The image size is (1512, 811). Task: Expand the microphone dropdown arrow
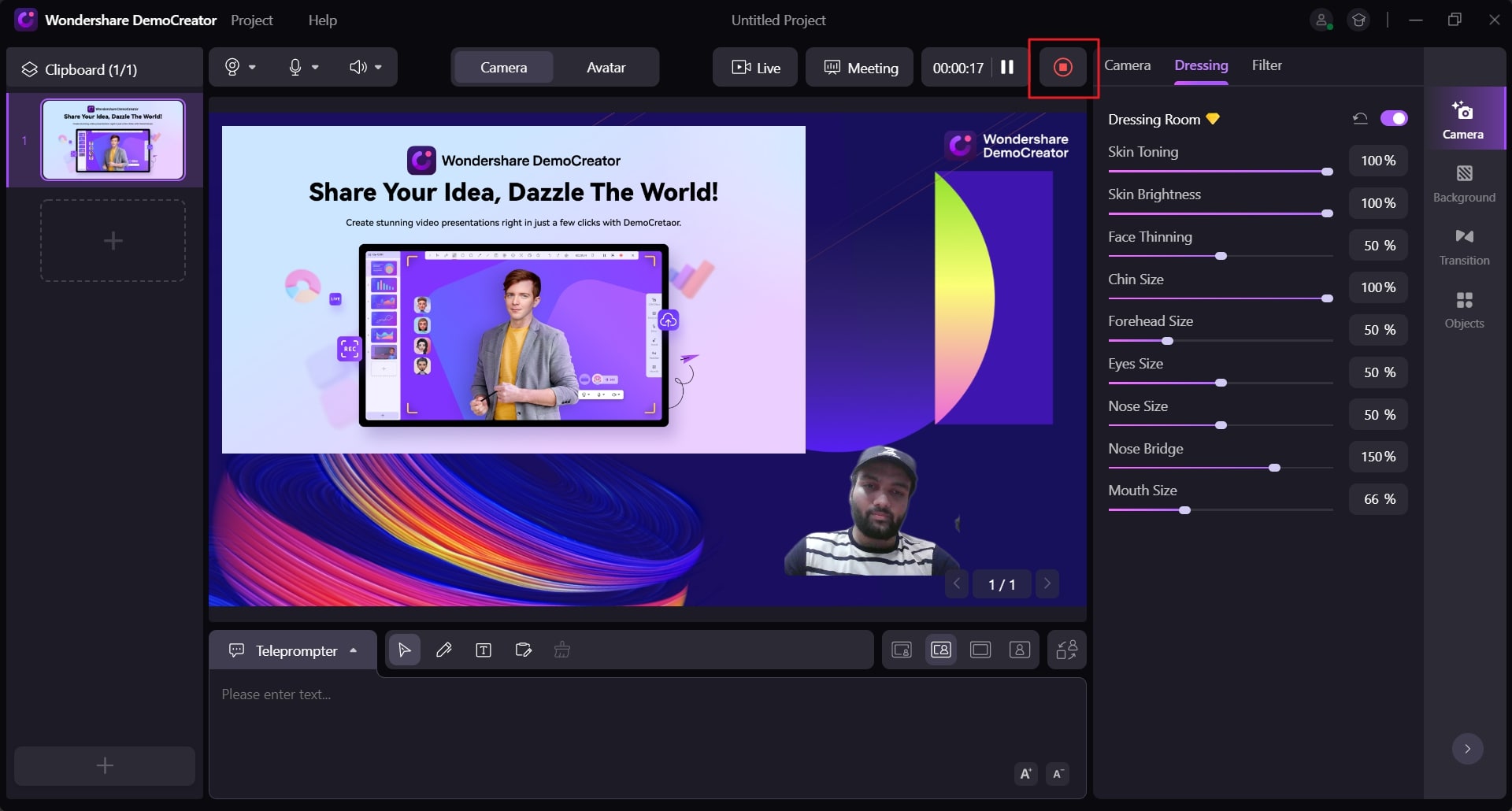(315, 68)
